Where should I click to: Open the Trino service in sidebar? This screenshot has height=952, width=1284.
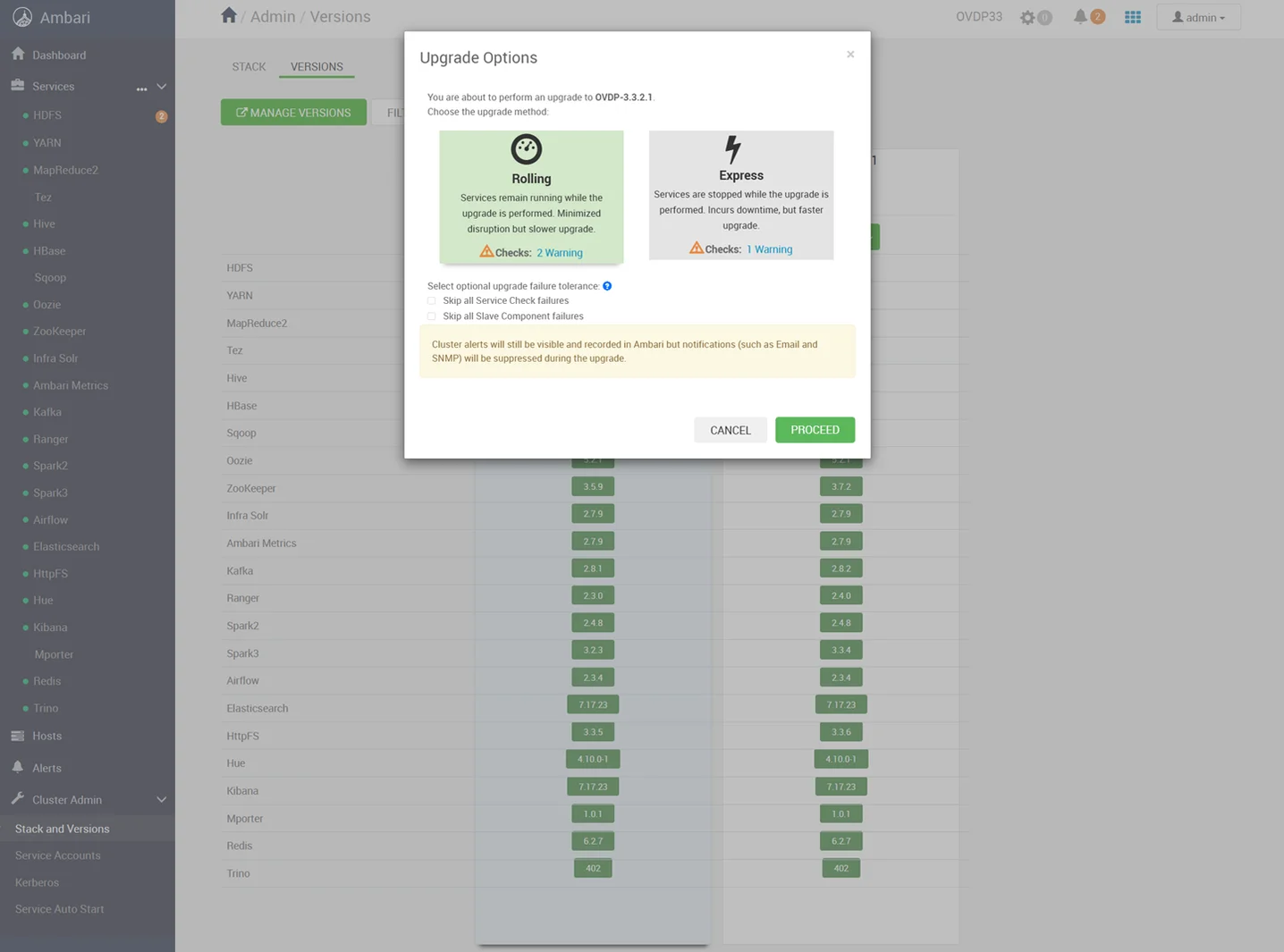point(46,708)
